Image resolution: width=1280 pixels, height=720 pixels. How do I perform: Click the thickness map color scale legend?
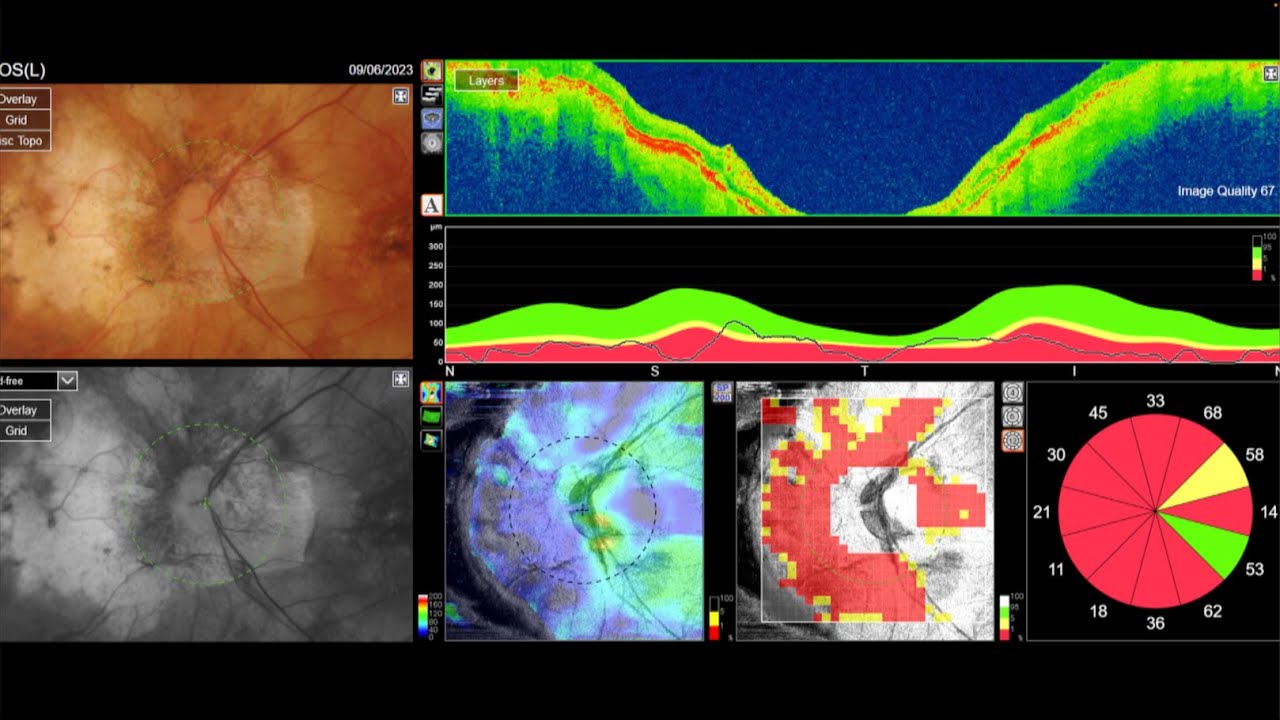pyautogui.click(x=423, y=618)
